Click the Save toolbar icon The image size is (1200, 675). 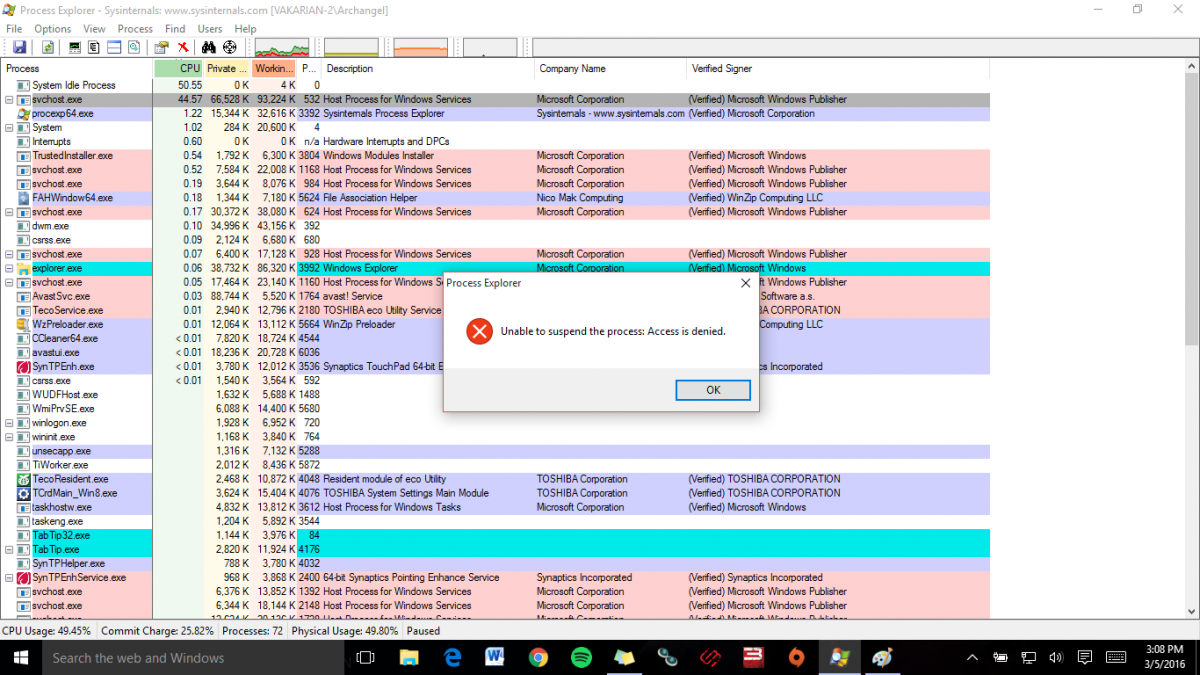tap(19, 47)
